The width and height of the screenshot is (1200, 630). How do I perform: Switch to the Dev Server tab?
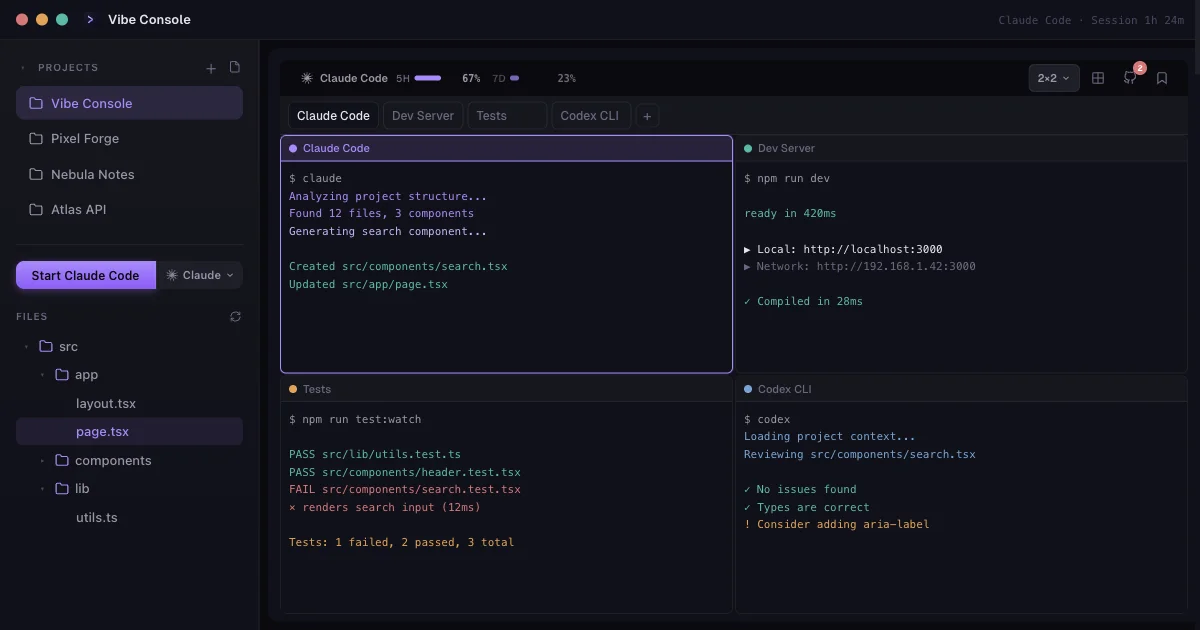(x=423, y=116)
